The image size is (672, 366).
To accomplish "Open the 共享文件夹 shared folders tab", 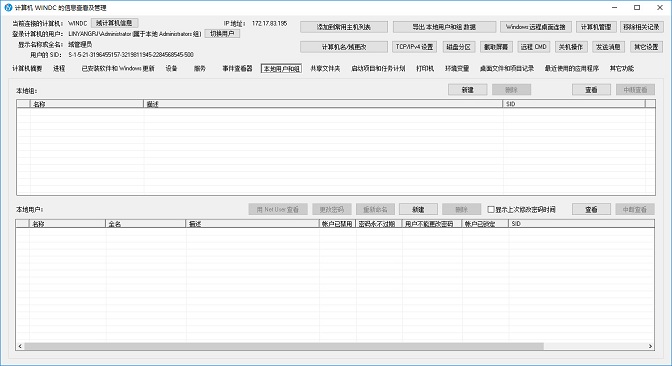I will tap(325, 69).
